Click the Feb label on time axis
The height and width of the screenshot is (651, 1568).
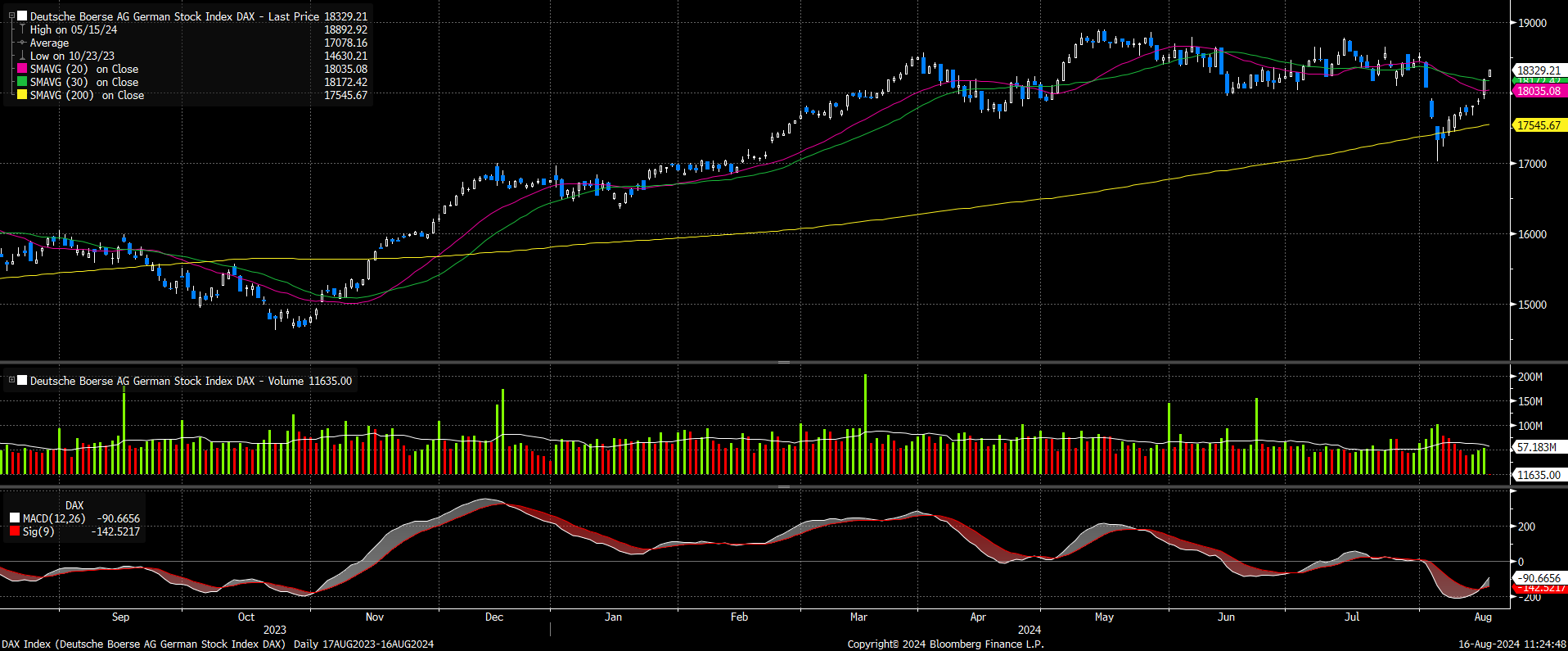(739, 617)
